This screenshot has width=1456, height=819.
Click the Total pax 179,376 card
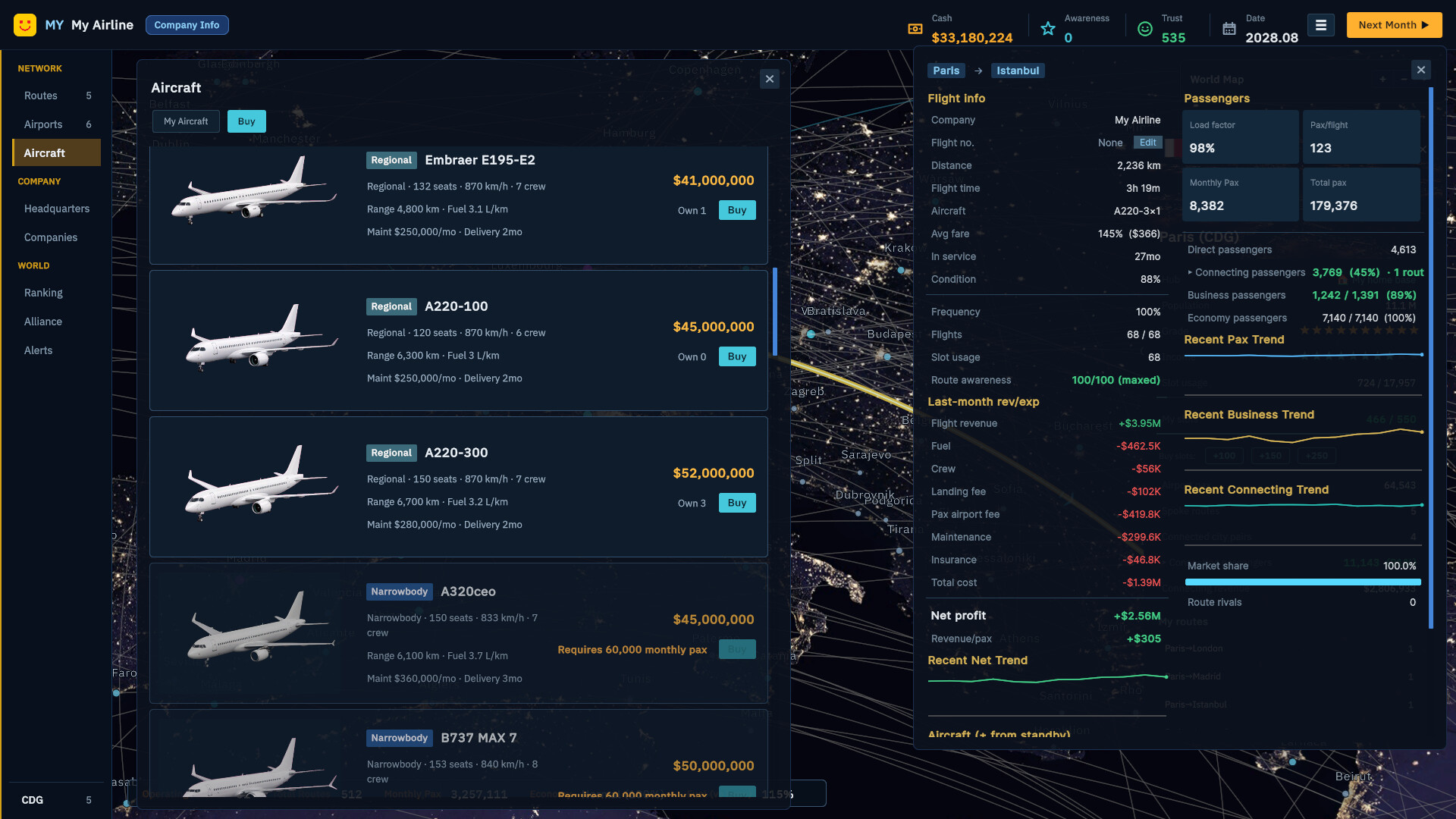pyautogui.click(x=1361, y=194)
